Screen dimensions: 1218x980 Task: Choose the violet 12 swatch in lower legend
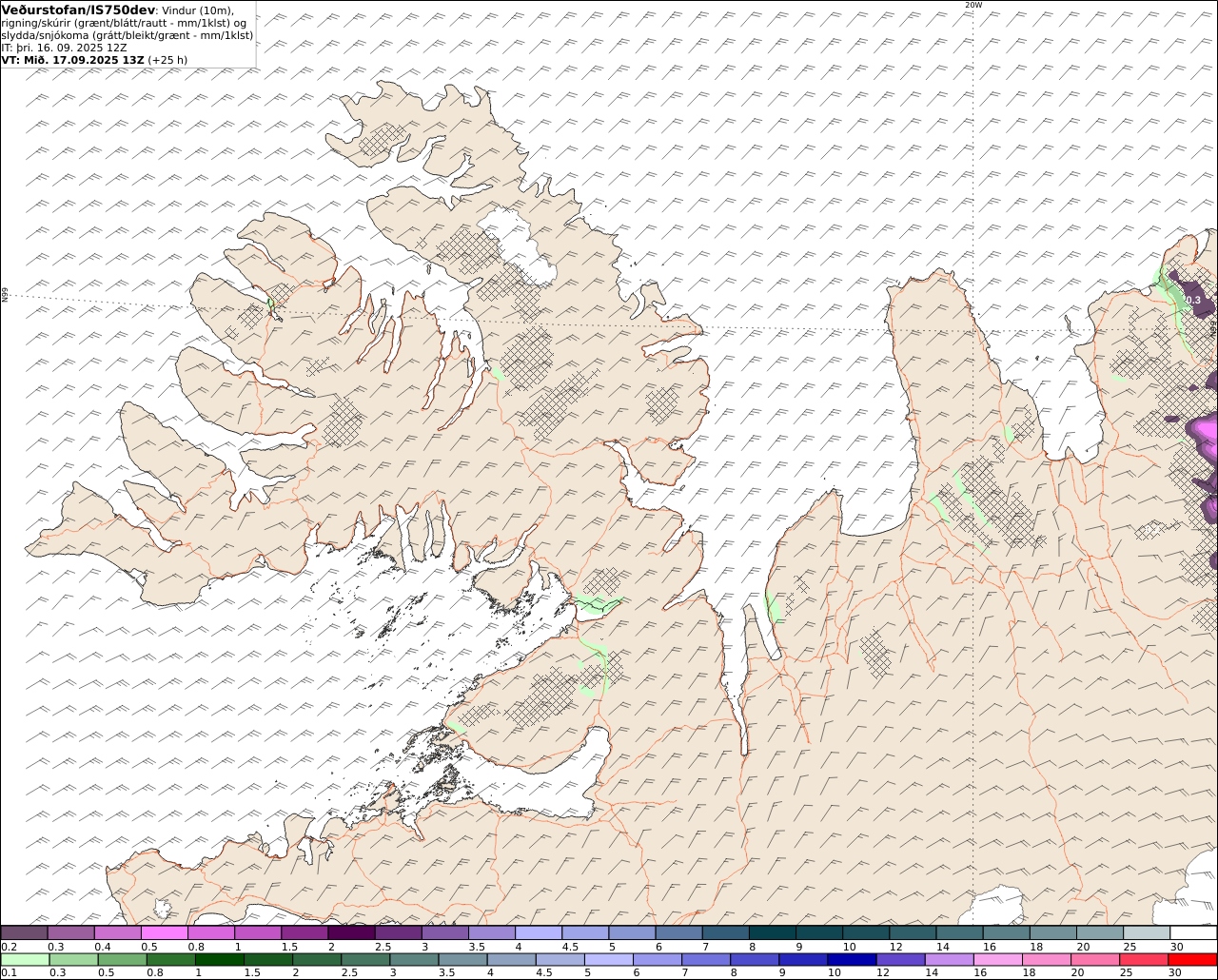[x=900, y=959]
